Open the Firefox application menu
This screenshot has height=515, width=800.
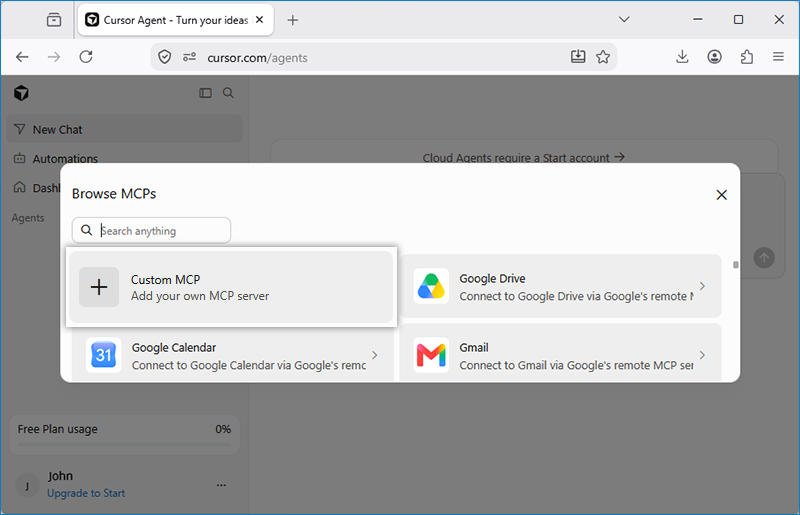[x=778, y=57]
